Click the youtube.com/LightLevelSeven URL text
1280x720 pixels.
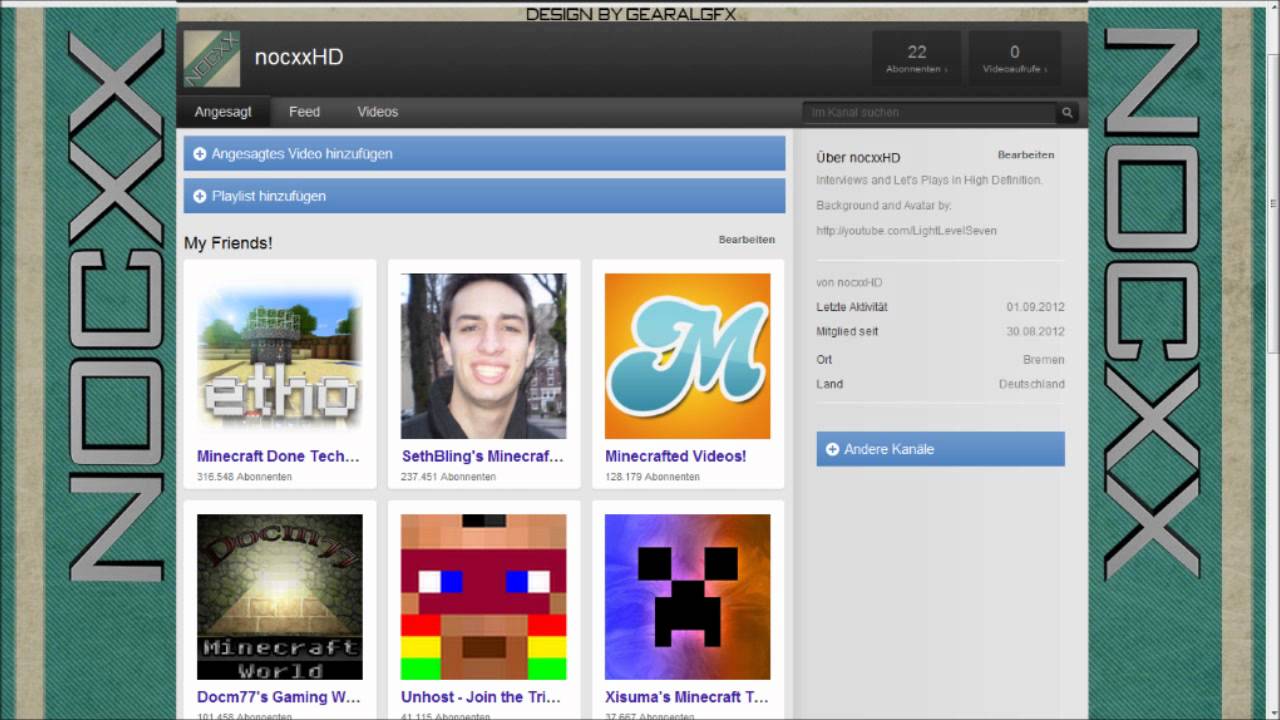coord(906,231)
